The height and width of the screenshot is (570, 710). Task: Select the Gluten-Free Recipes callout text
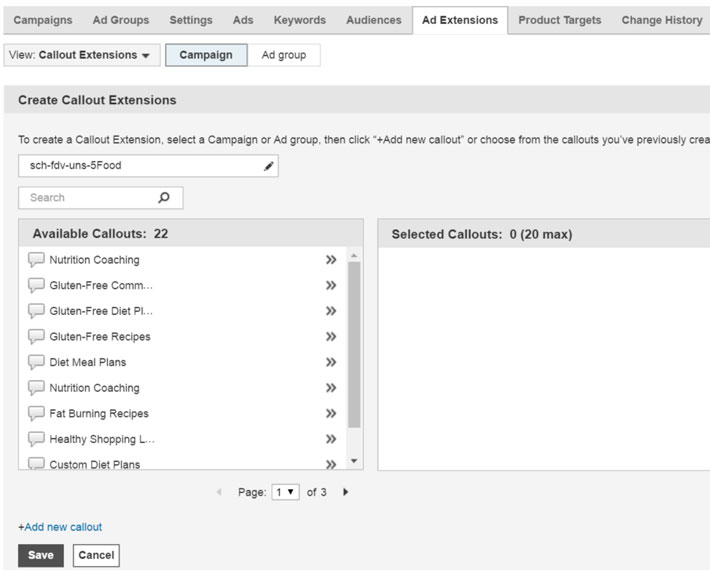(100, 337)
